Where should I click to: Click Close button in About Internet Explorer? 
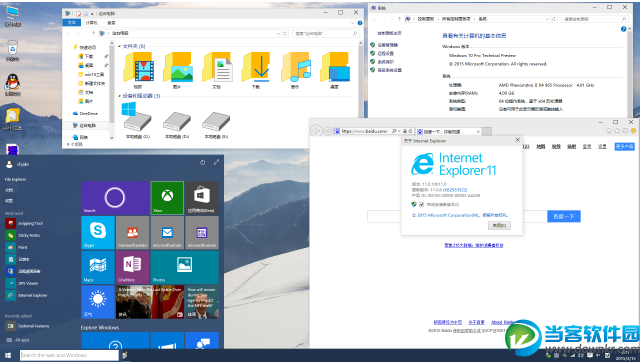(499, 226)
